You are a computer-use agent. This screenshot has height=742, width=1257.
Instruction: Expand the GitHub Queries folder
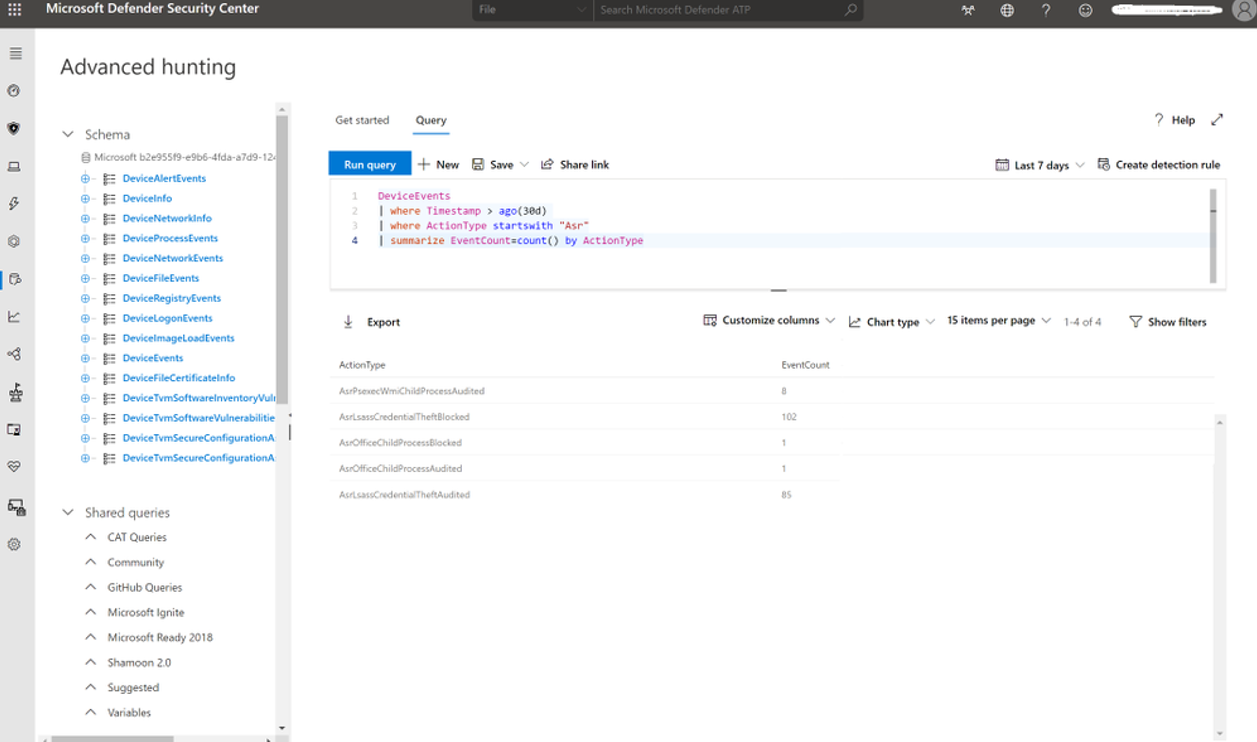pyautogui.click(x=91, y=587)
